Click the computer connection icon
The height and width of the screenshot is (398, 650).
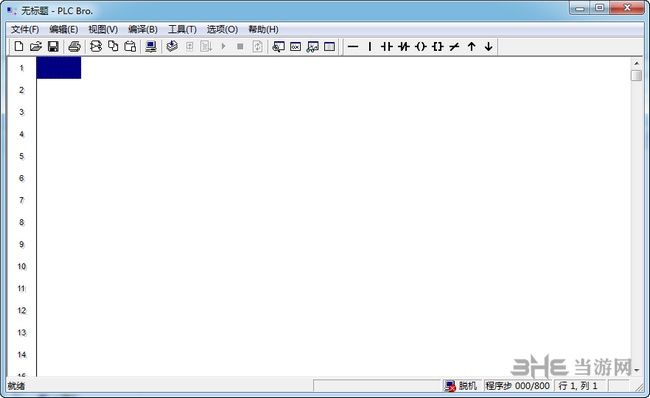(151, 46)
